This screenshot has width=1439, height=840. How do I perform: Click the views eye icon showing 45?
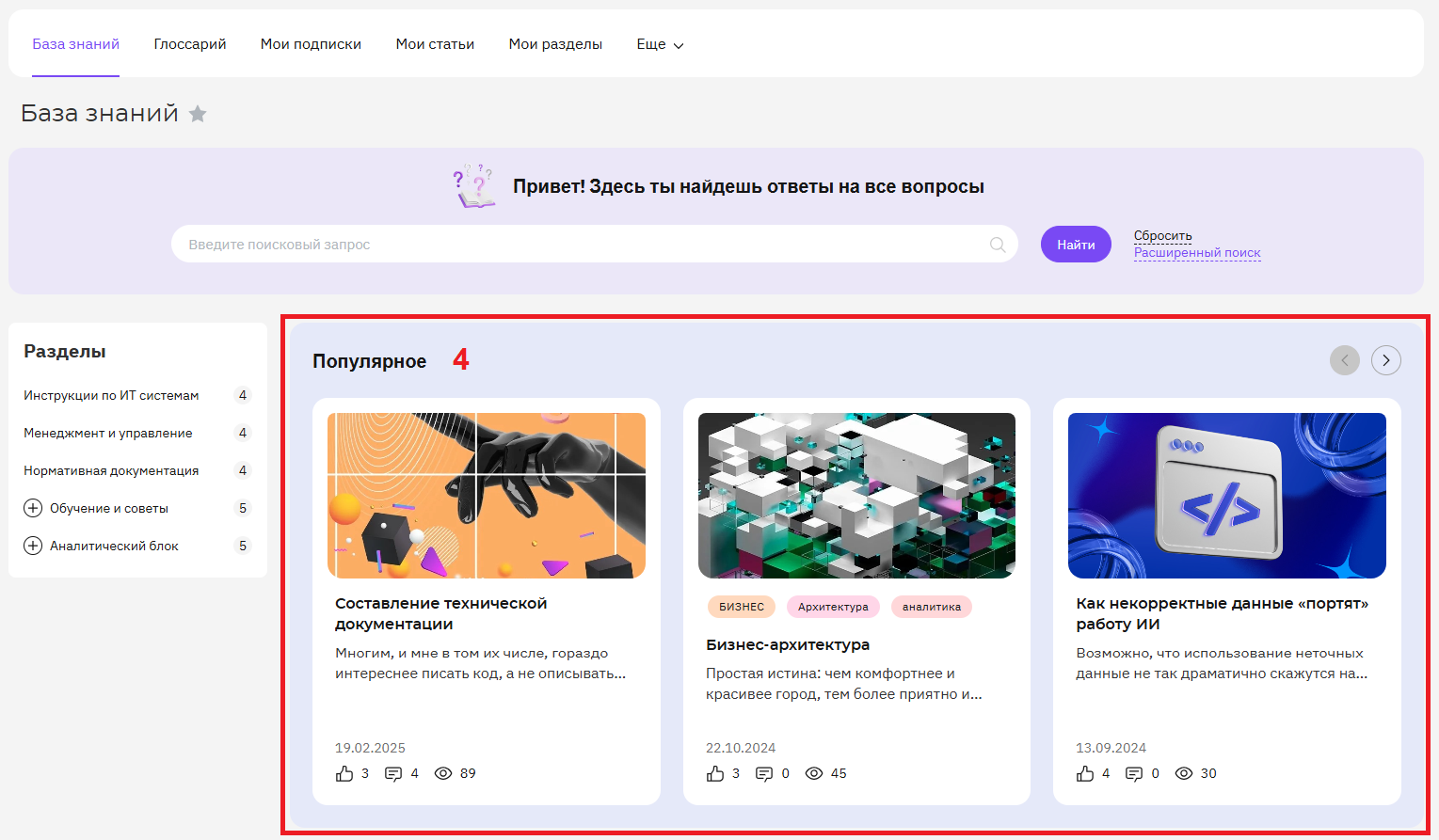[814, 773]
